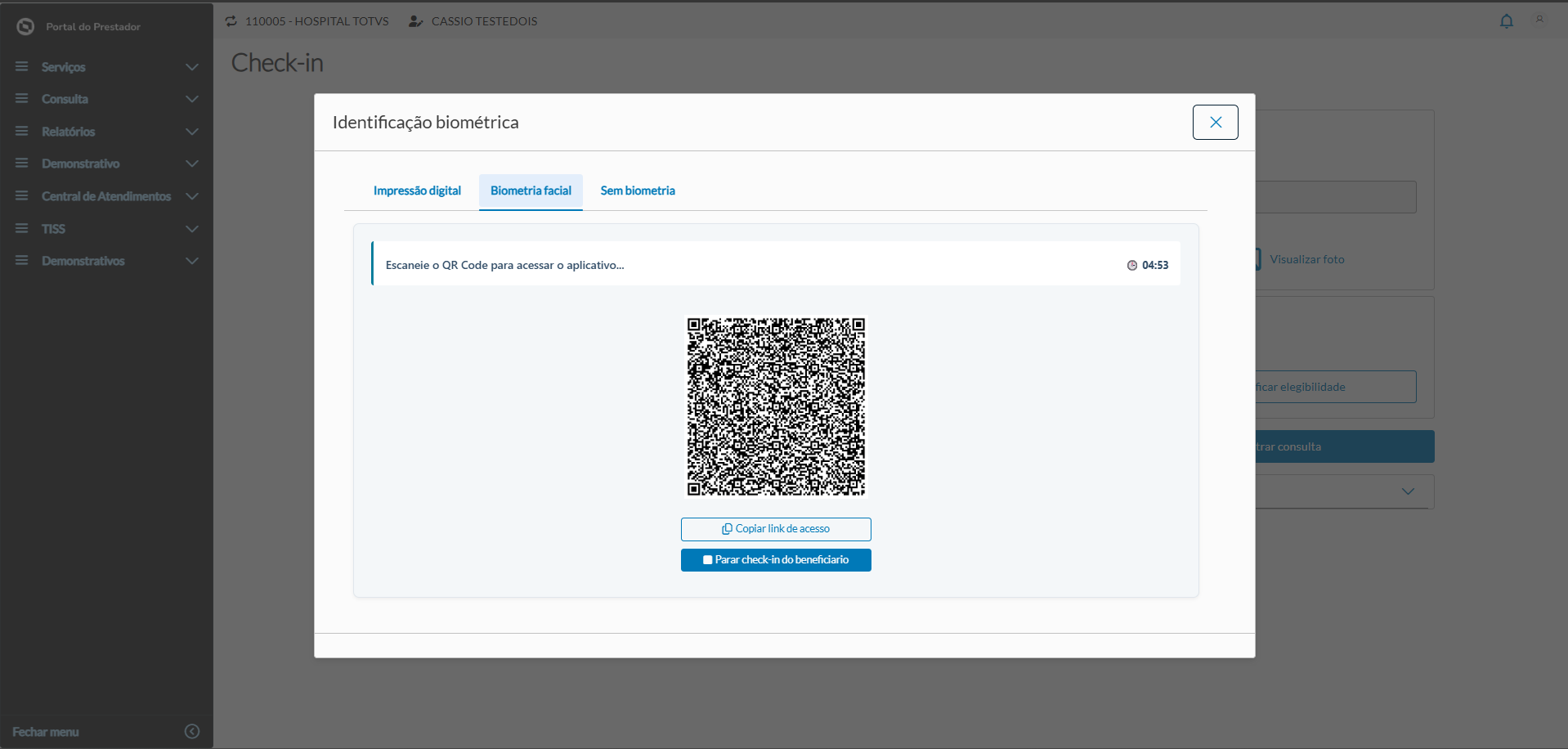Open the user profile avatar icon
Image resolution: width=1568 pixels, height=749 pixels.
[x=1539, y=20]
